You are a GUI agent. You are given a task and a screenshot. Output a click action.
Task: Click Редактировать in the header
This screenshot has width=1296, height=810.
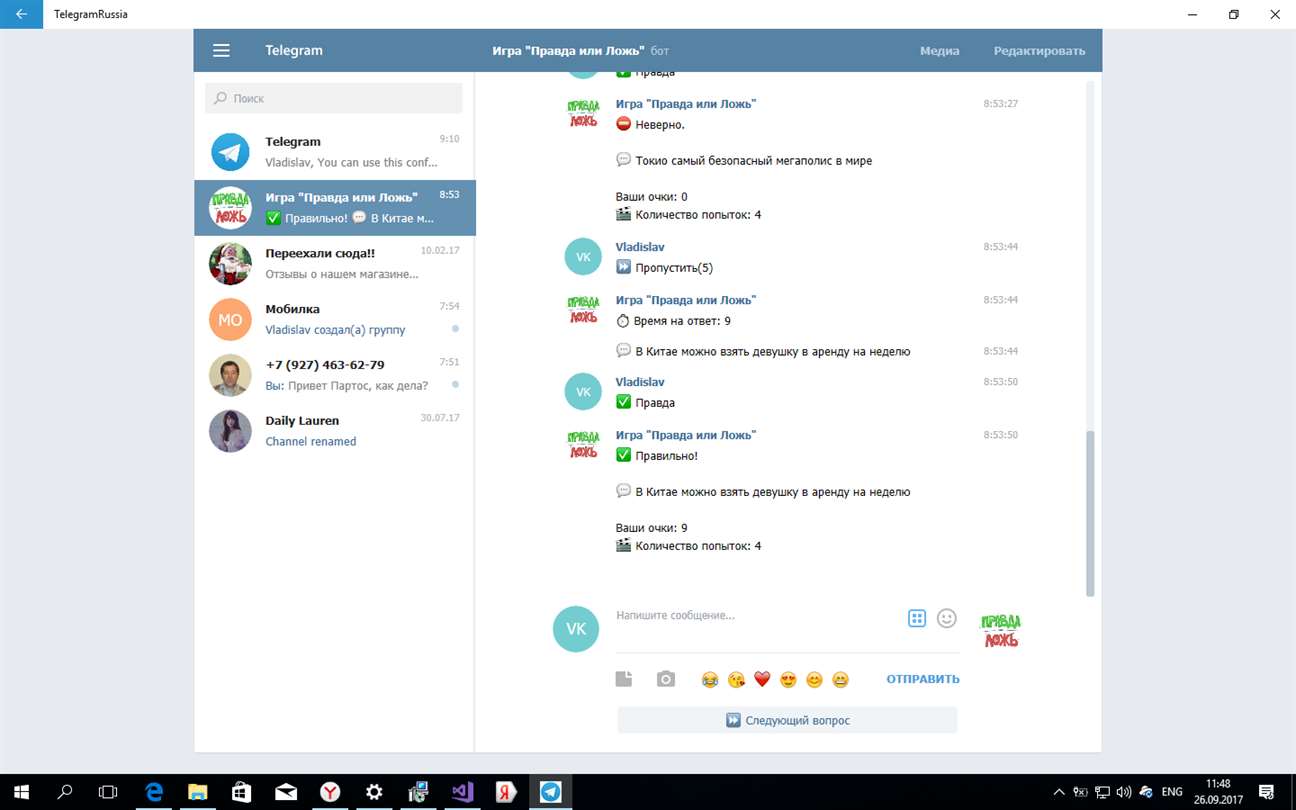tap(1039, 51)
